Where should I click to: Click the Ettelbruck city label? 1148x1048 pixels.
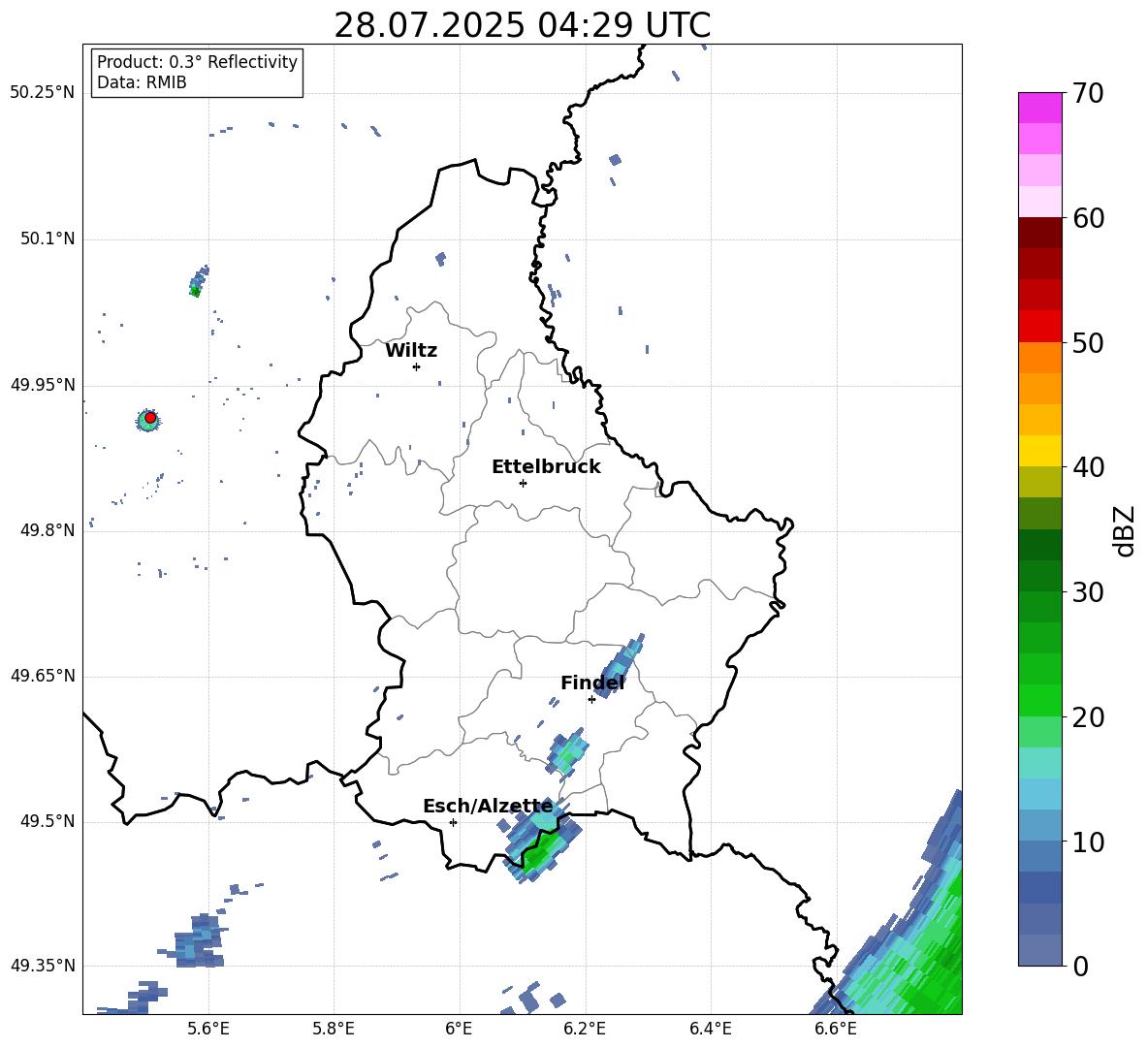546,467
